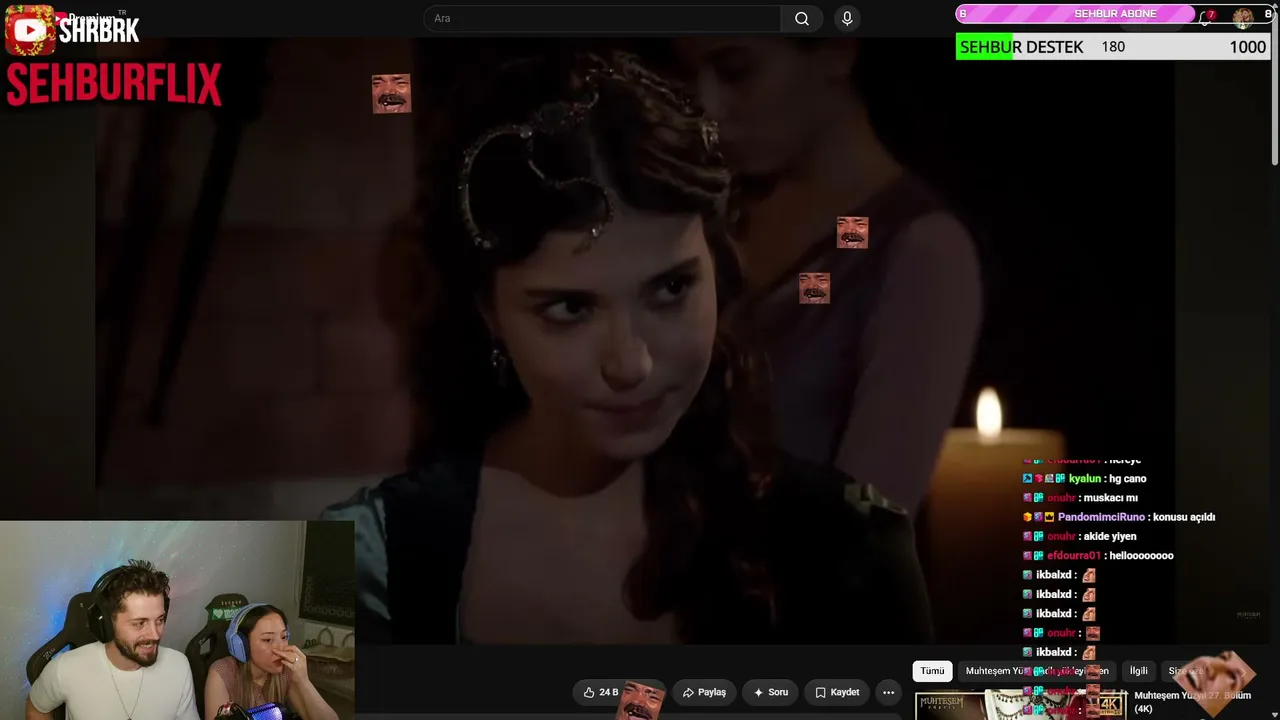Click chat username efdourra01 saying hellooooooo
This screenshot has width=1280, height=720.
coord(1073,556)
